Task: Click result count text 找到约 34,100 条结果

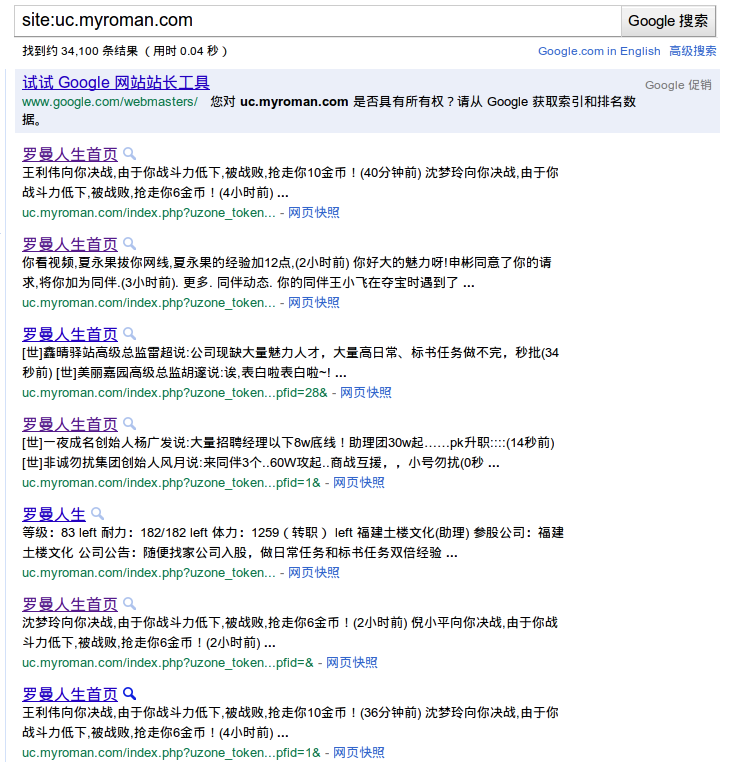Action: (80, 51)
